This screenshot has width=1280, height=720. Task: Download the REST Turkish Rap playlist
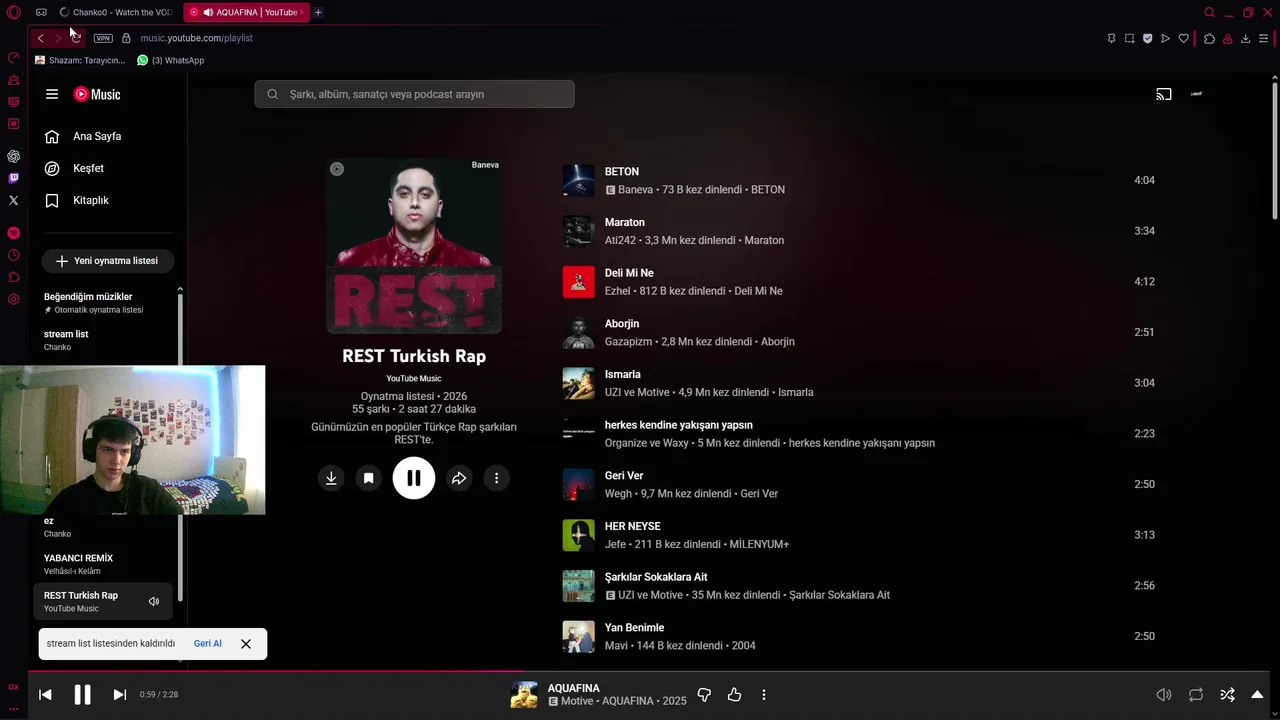(x=331, y=478)
